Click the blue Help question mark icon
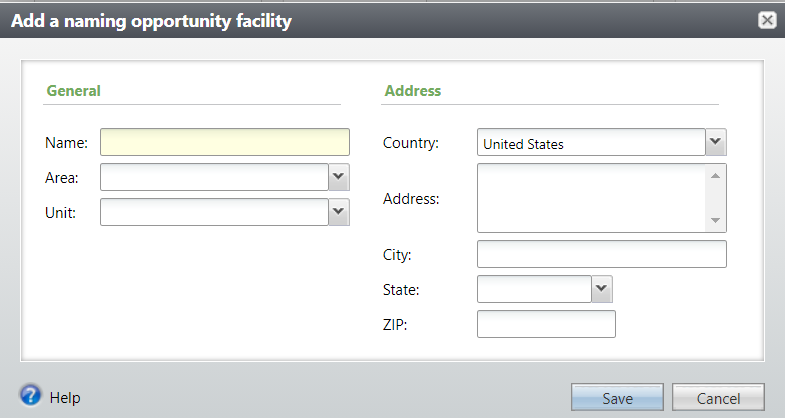 (31, 397)
